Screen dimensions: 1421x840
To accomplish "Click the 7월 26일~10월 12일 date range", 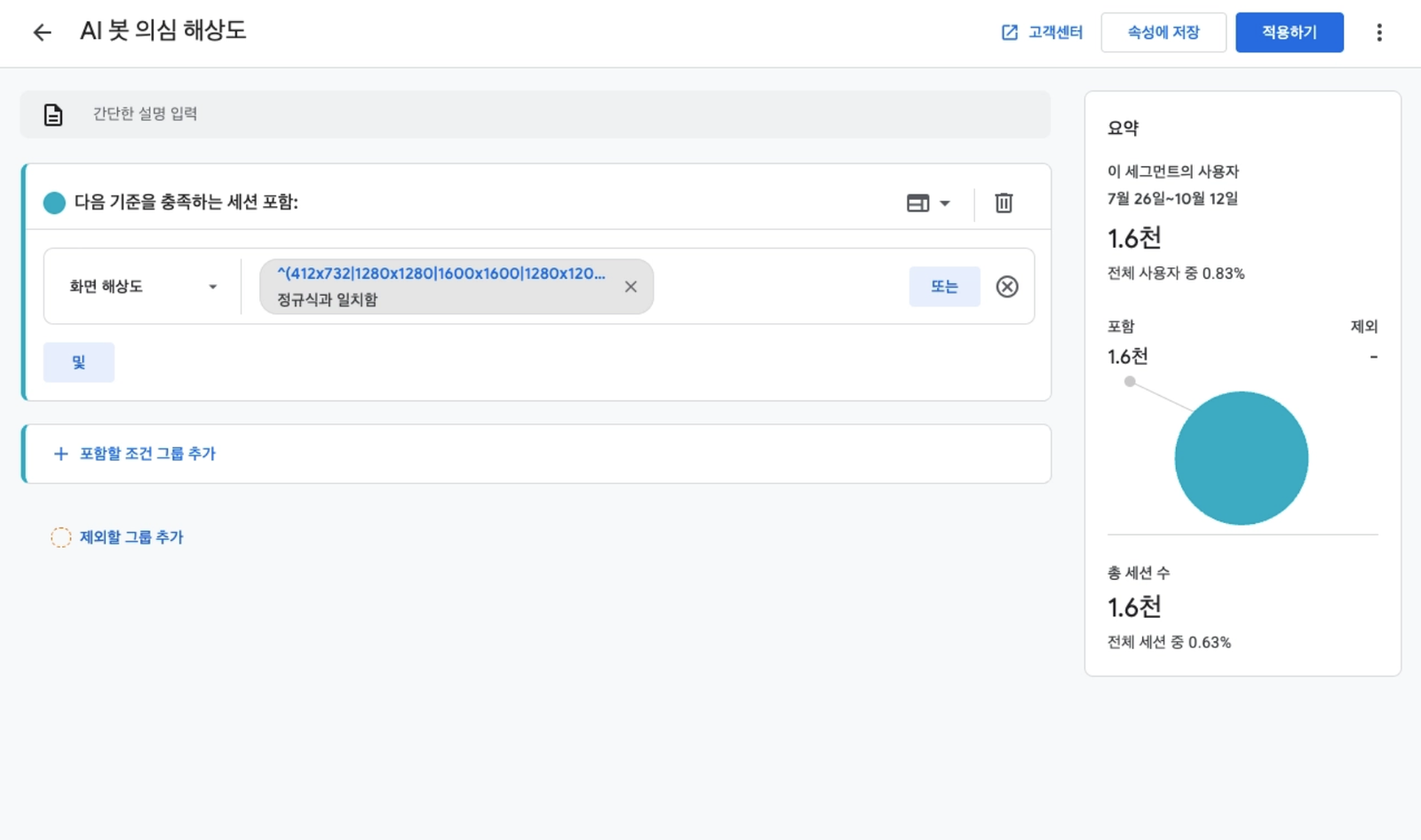I will tap(1172, 199).
